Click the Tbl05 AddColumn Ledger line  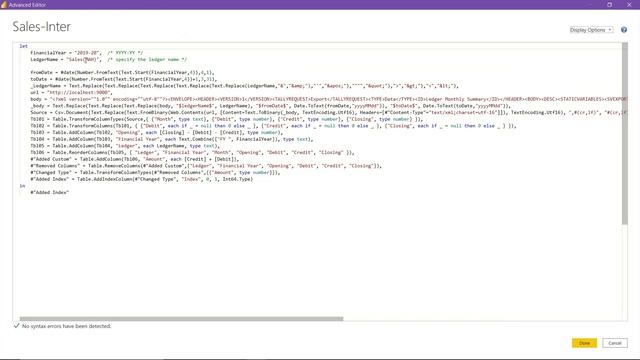(x=124, y=146)
